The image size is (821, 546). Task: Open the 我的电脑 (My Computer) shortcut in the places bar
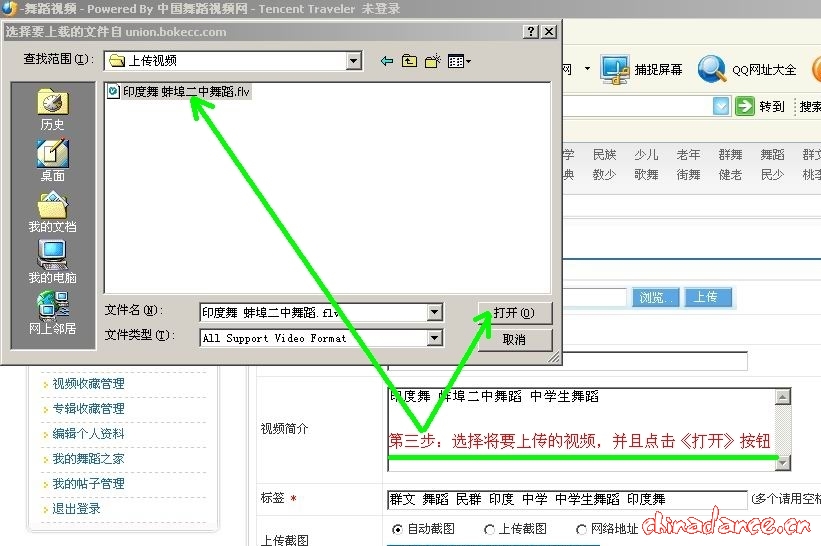52,262
